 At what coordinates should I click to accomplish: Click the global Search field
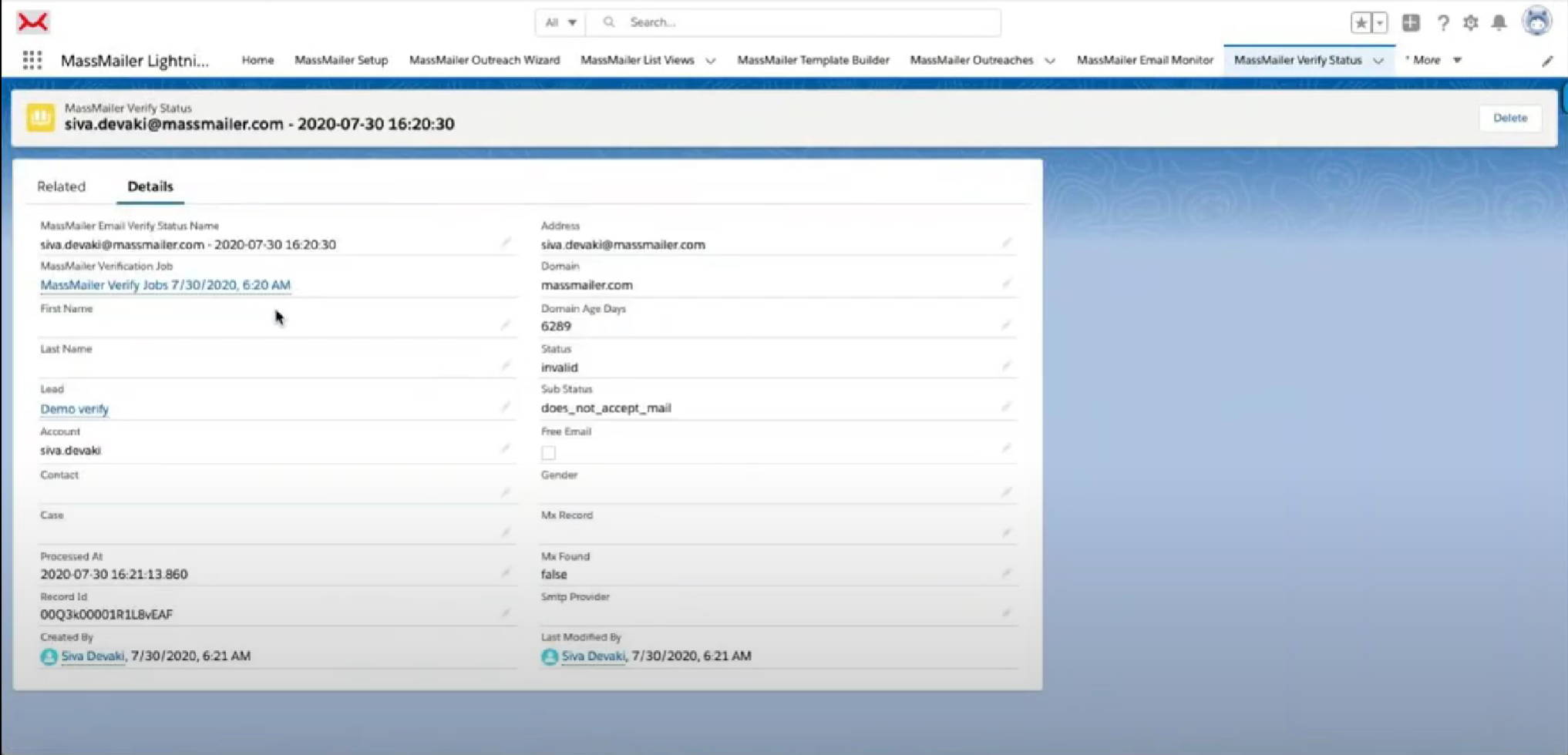(794, 22)
